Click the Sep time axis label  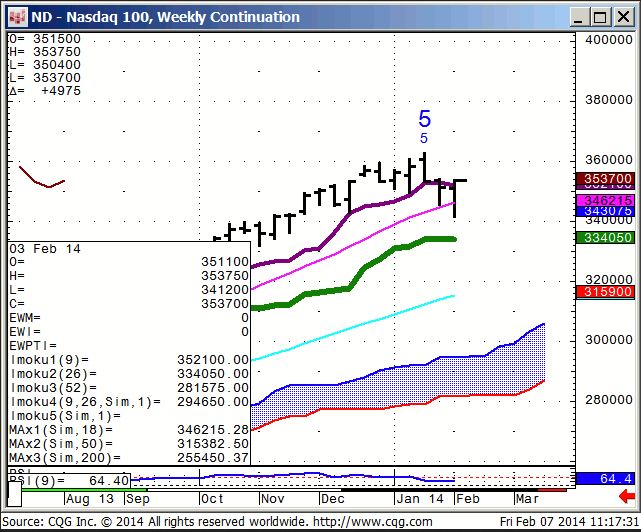pos(138,499)
